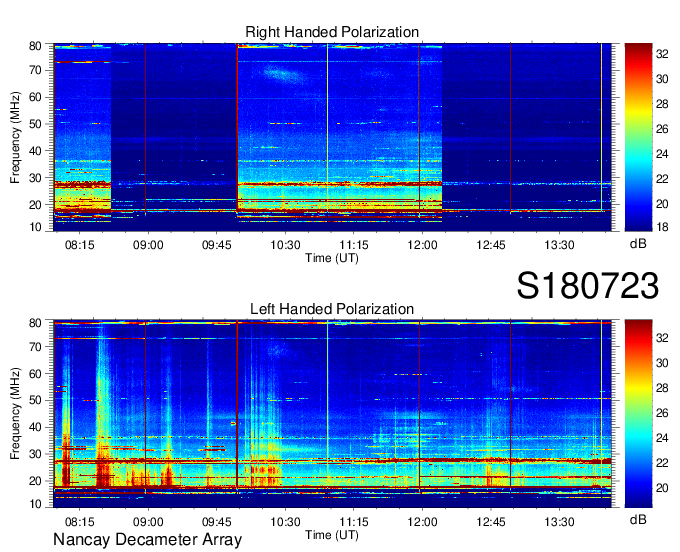Click the 28 dB mark on lower color bar

point(662,388)
